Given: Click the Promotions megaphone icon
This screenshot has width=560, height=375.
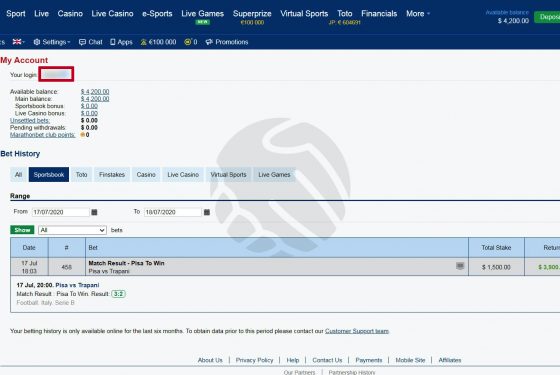Looking at the screenshot, I should [209, 42].
